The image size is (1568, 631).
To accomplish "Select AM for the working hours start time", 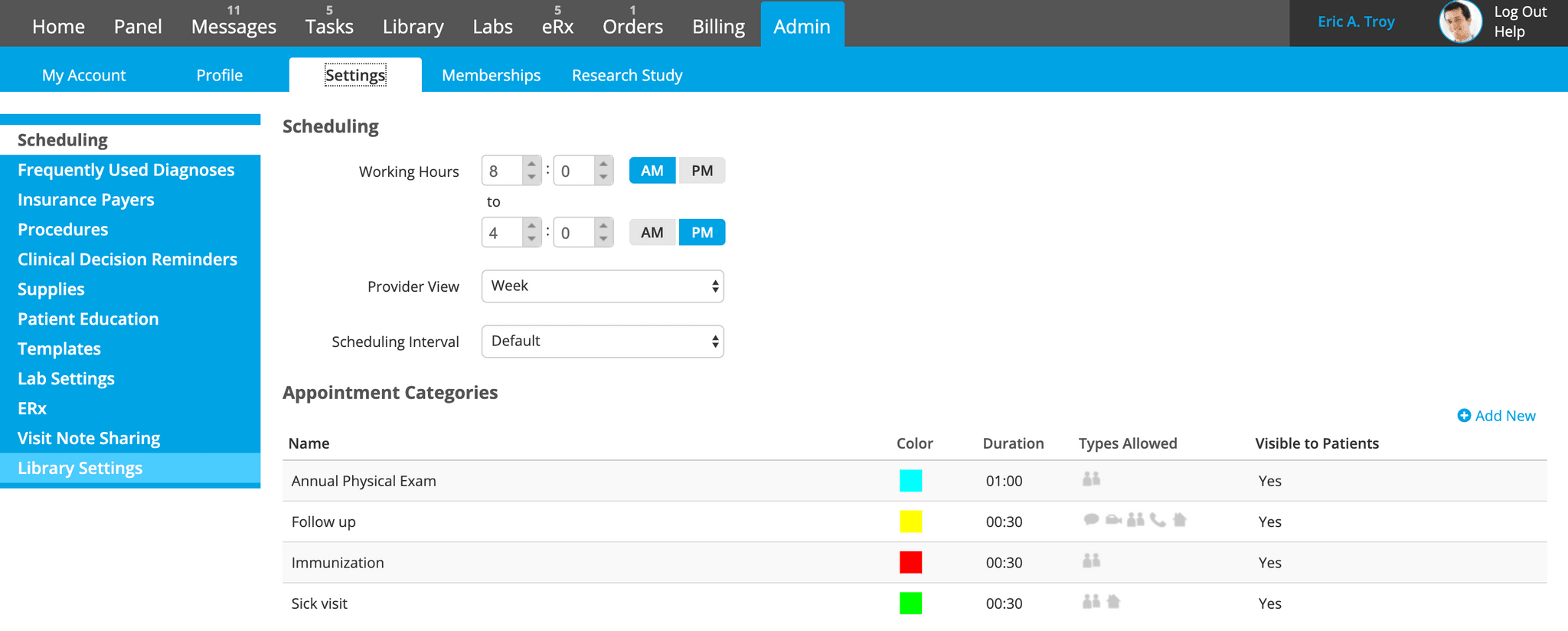I will tap(652, 171).
